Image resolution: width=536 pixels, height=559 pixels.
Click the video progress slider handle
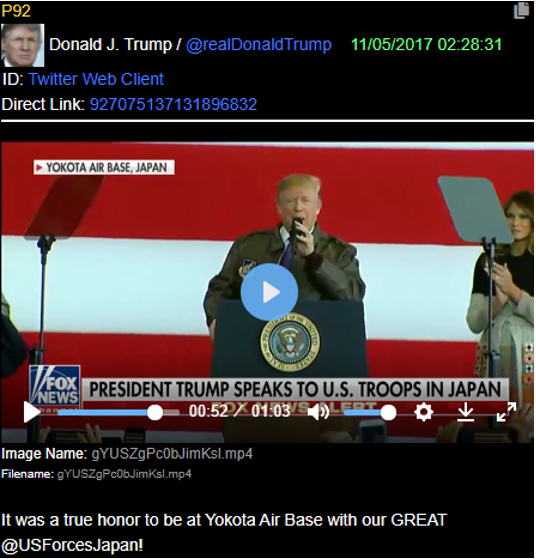(x=155, y=412)
